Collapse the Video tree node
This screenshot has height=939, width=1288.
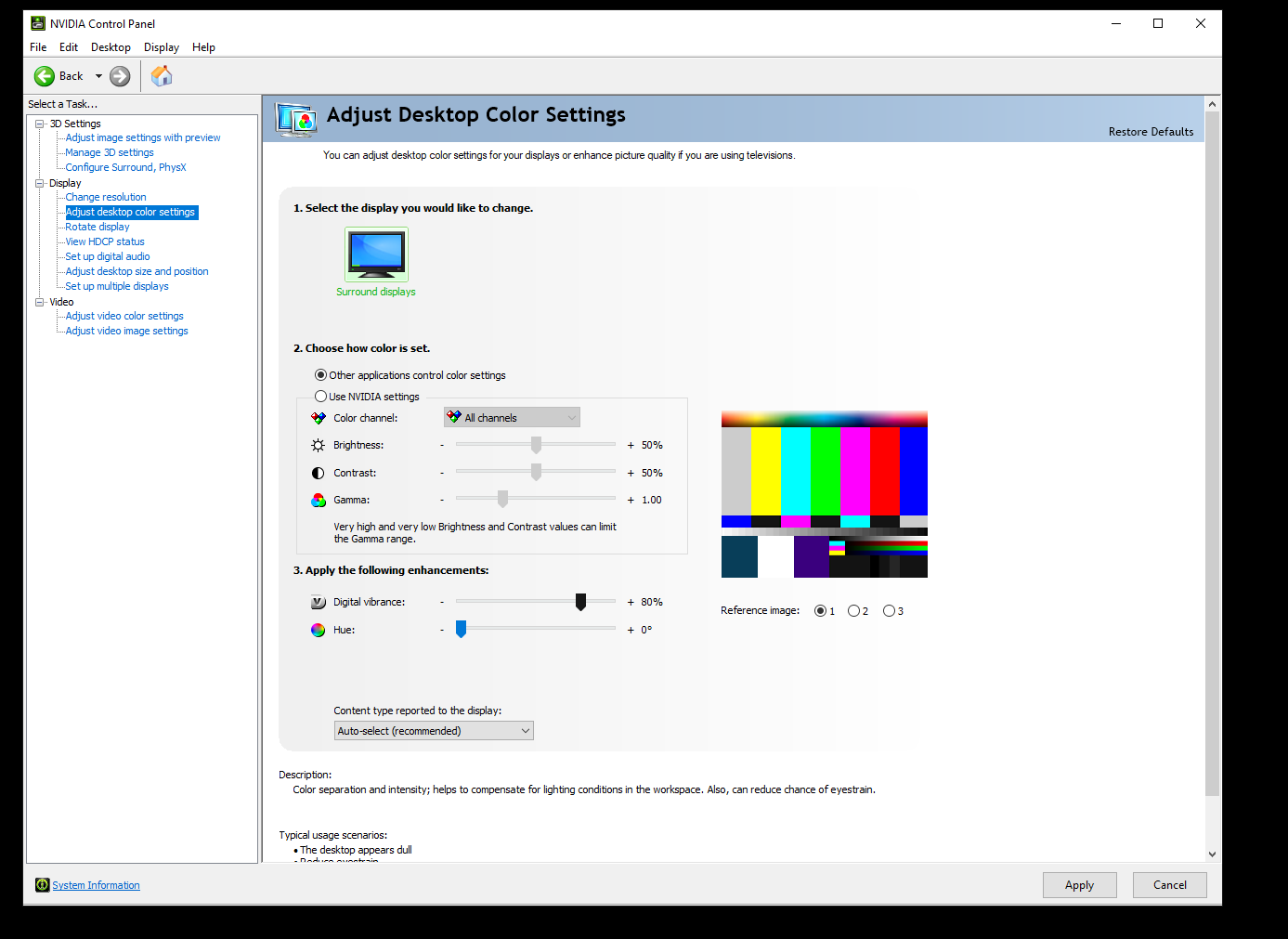click(40, 302)
